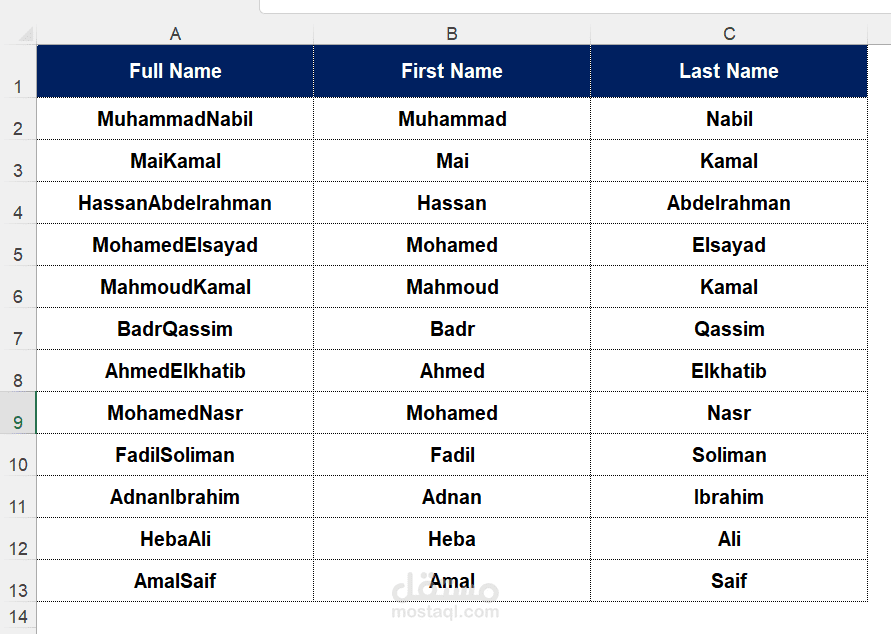Viewport: 891px width, 634px height.
Task: Select the Saif last name cell
Action: point(729,581)
